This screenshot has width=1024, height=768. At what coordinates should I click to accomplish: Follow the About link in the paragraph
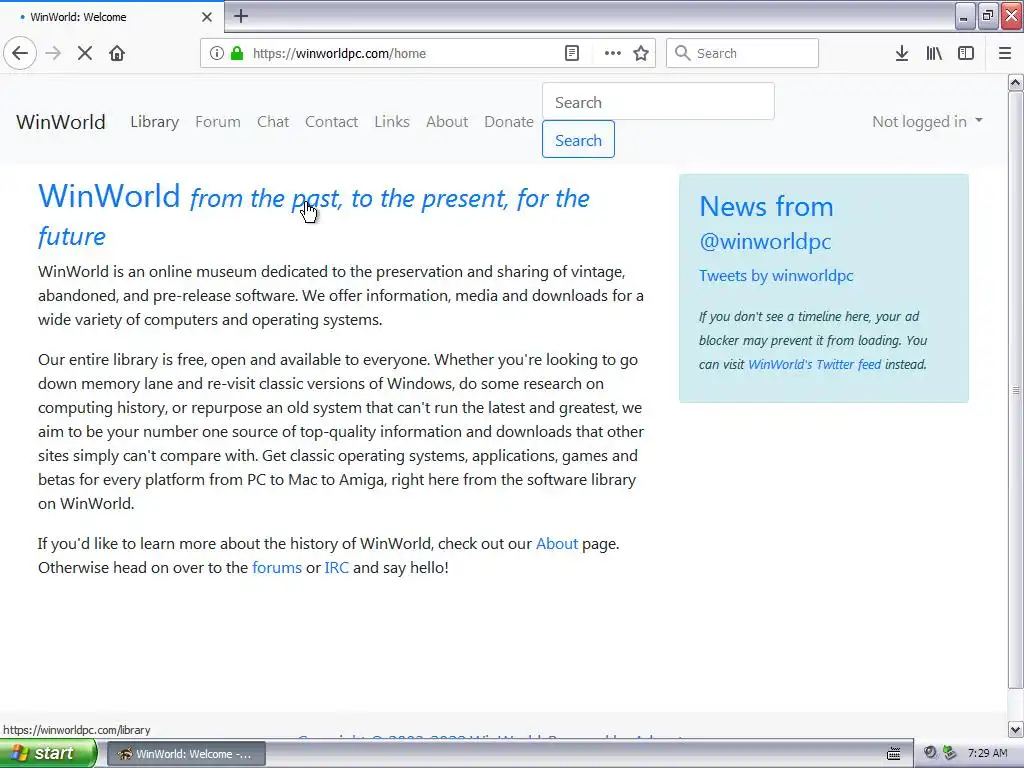point(556,543)
